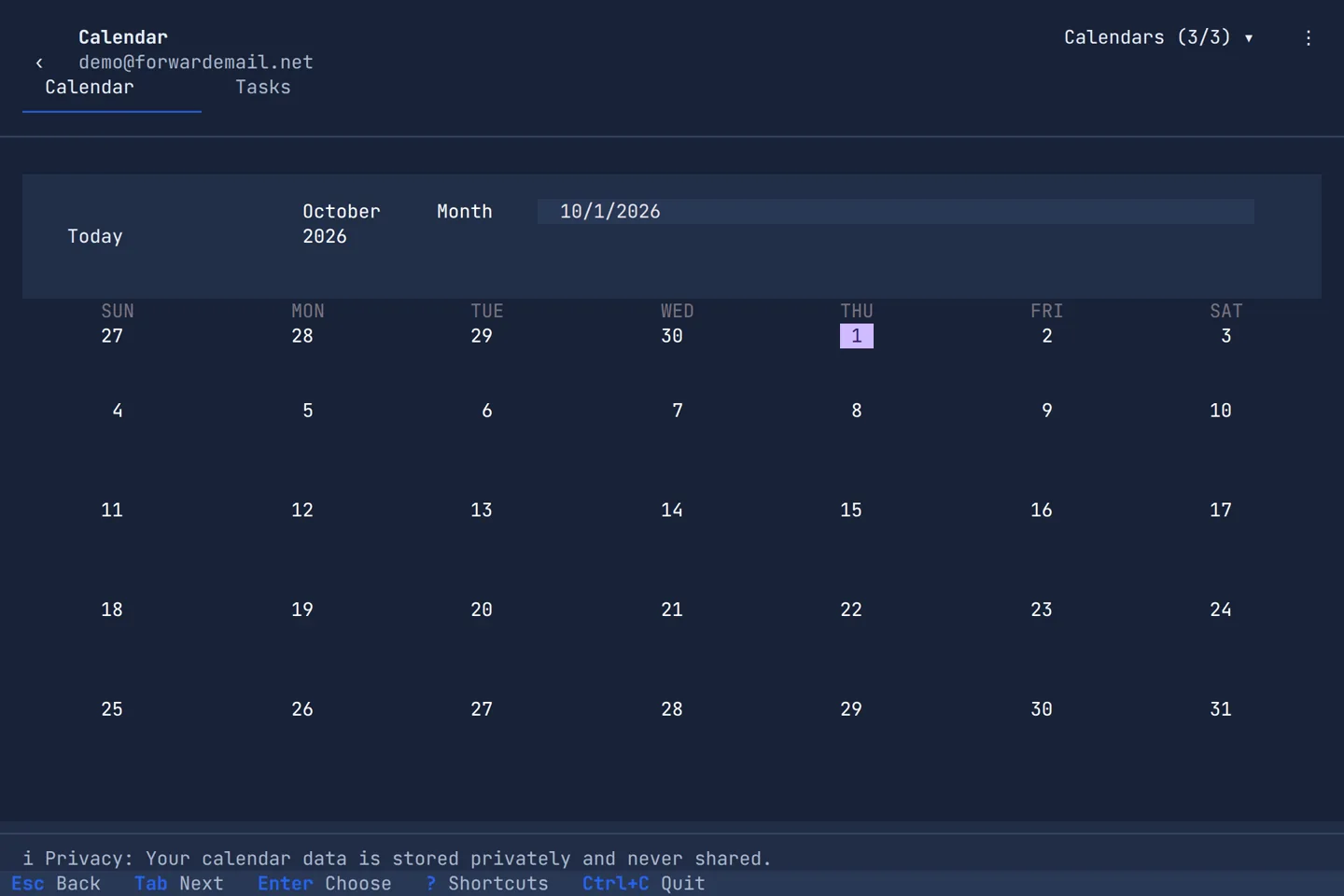Pick day 7 in the calendar

tap(678, 411)
